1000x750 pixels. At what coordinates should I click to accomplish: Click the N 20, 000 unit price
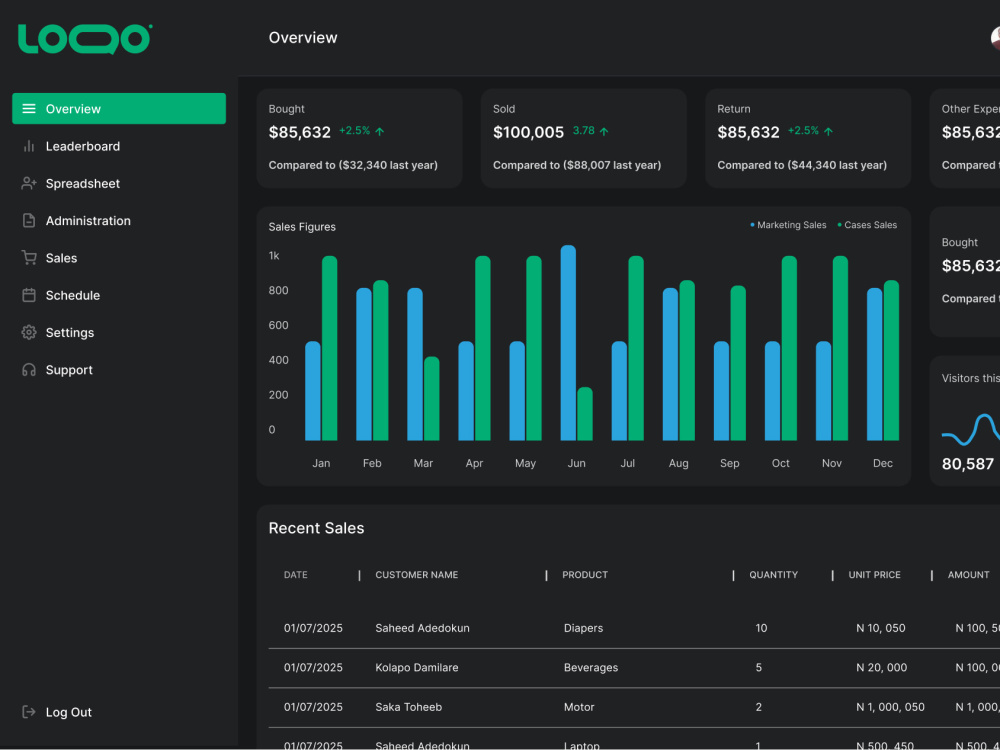[881, 668]
